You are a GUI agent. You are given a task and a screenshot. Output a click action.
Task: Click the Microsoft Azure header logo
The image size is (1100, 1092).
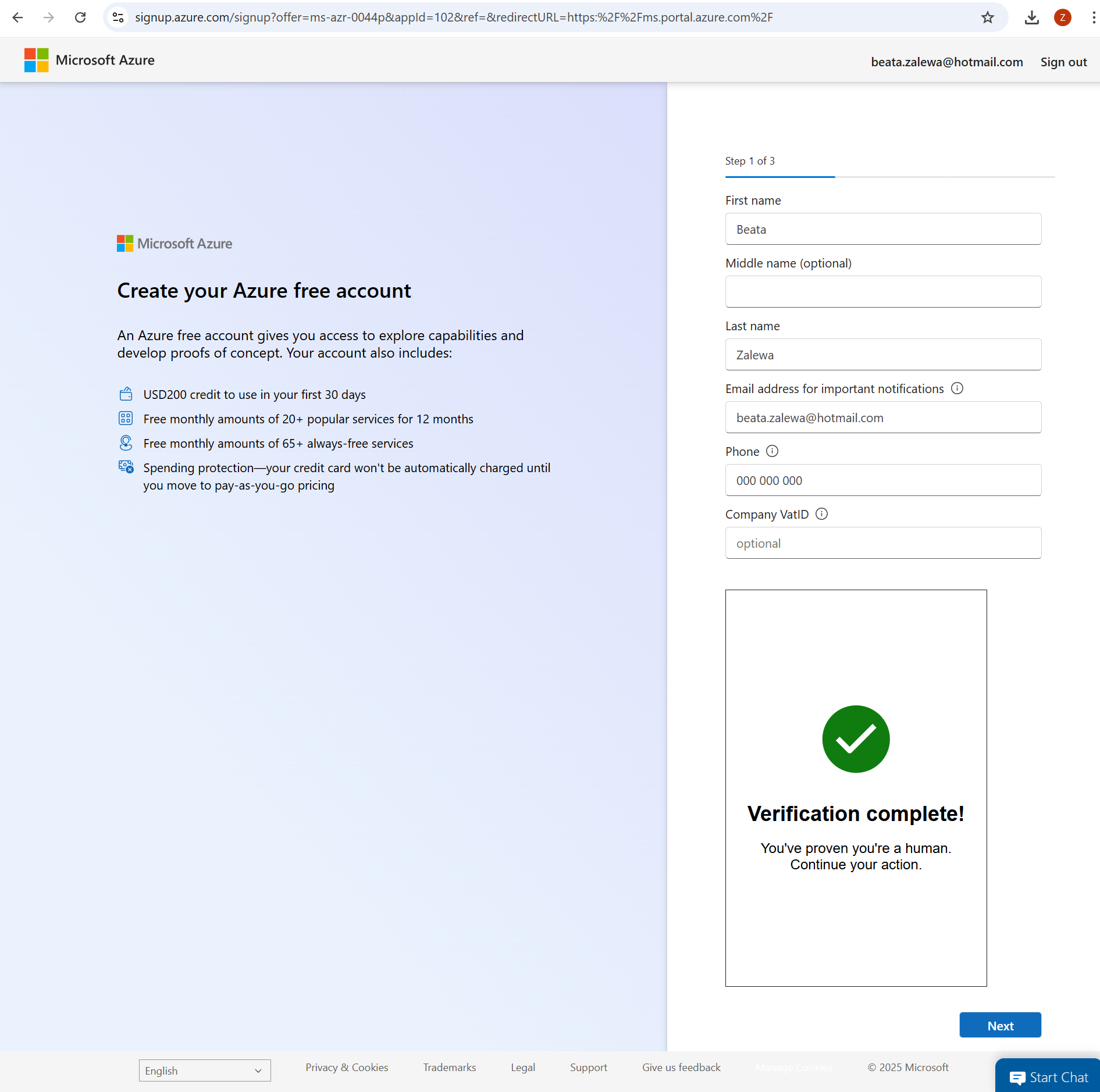pos(90,60)
